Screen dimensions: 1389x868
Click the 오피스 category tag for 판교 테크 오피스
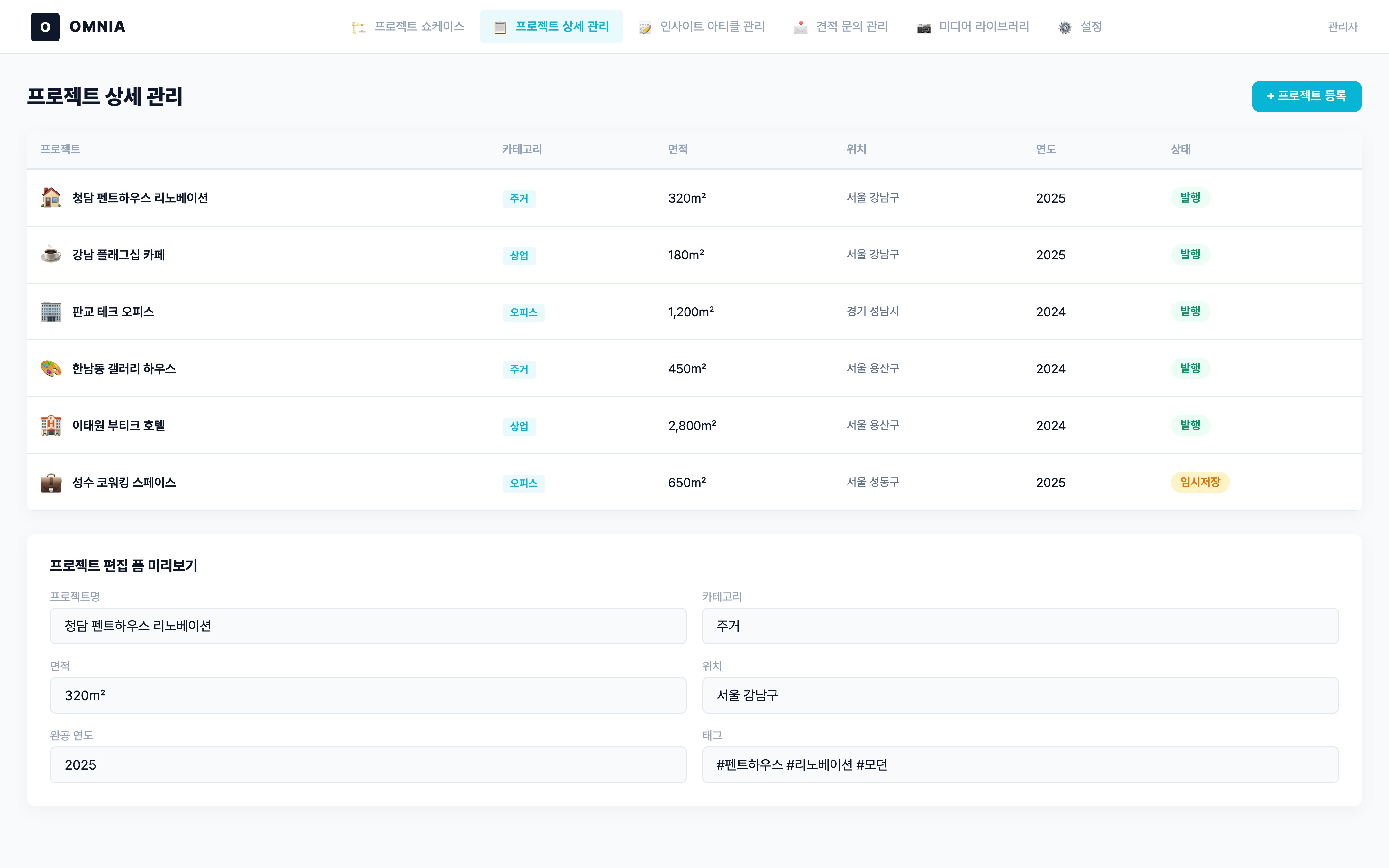(x=523, y=312)
